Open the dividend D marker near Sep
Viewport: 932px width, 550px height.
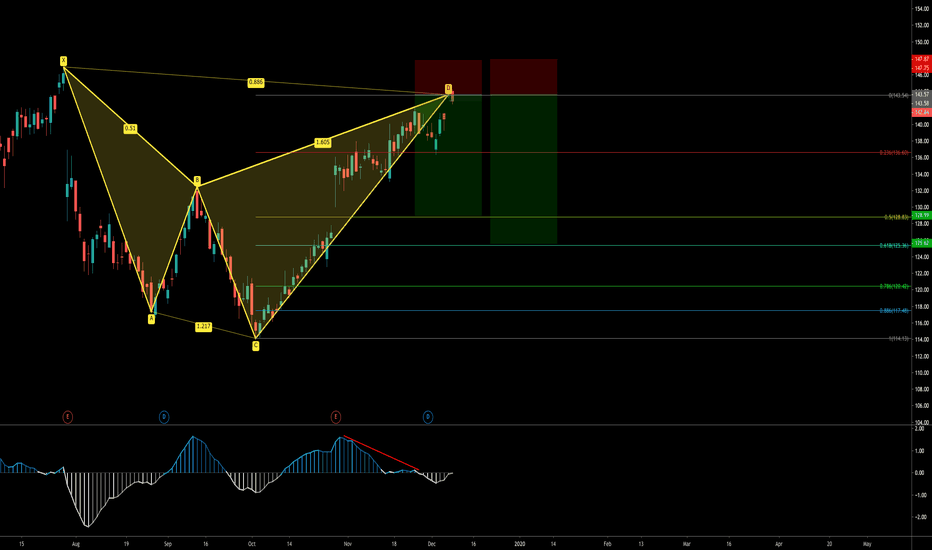pyautogui.click(x=164, y=417)
